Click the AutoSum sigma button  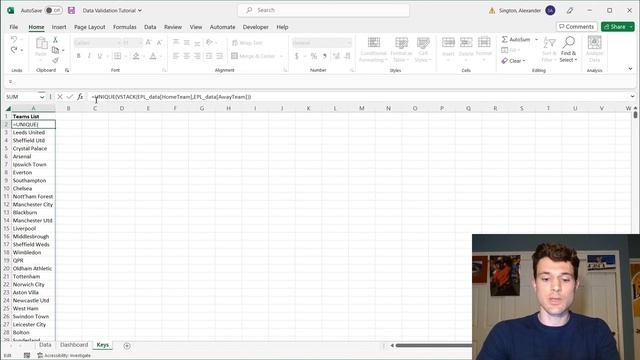coord(516,40)
